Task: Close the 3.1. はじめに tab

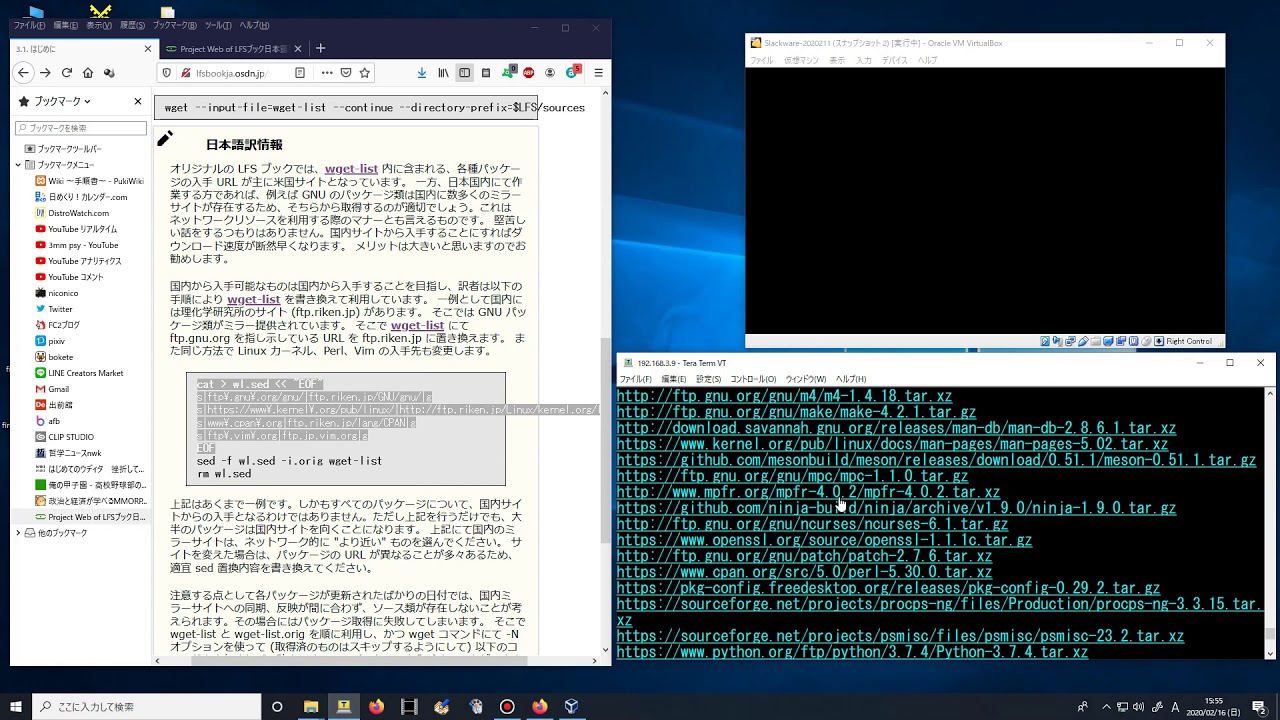Action: pos(148,48)
